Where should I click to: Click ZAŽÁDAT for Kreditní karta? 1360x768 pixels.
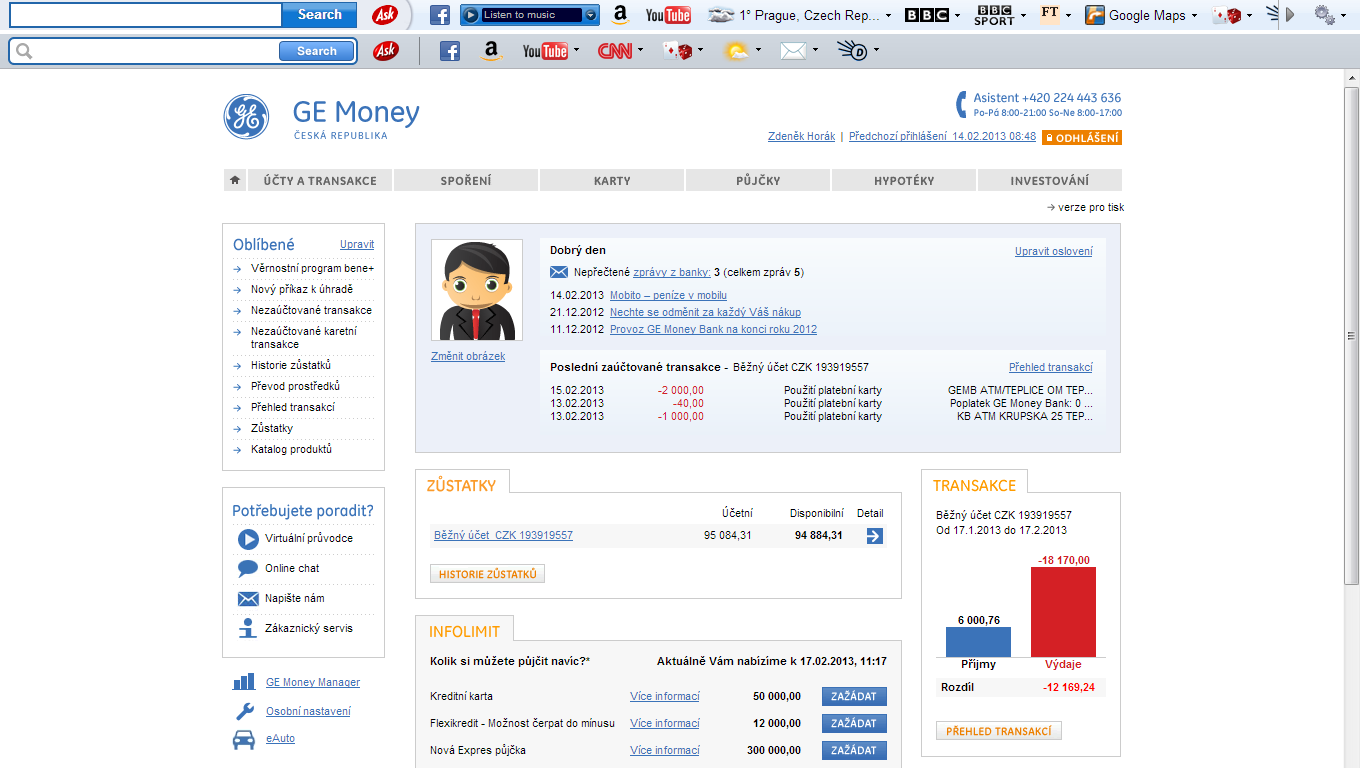[x=854, y=697]
